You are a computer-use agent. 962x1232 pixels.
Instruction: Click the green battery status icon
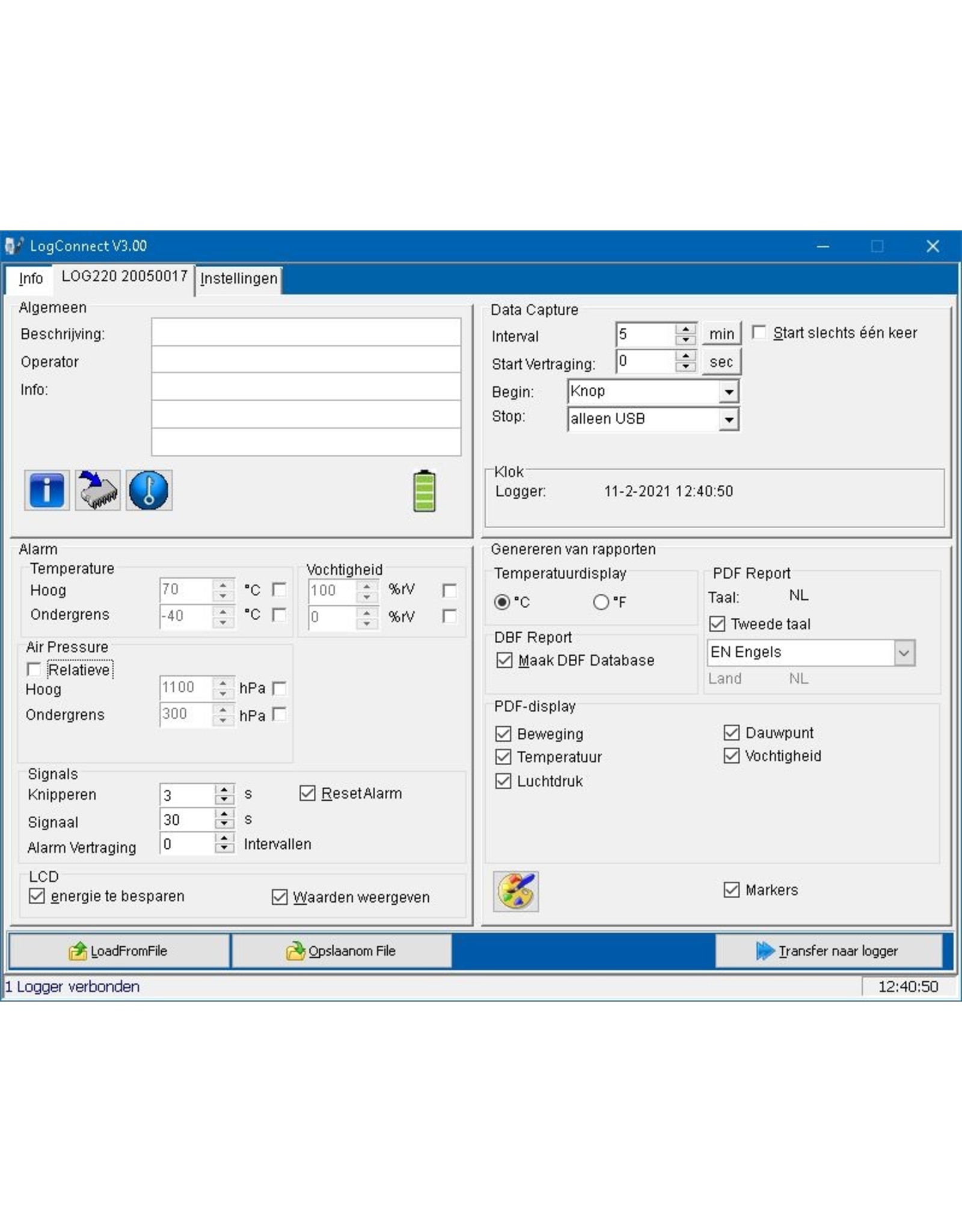(424, 491)
